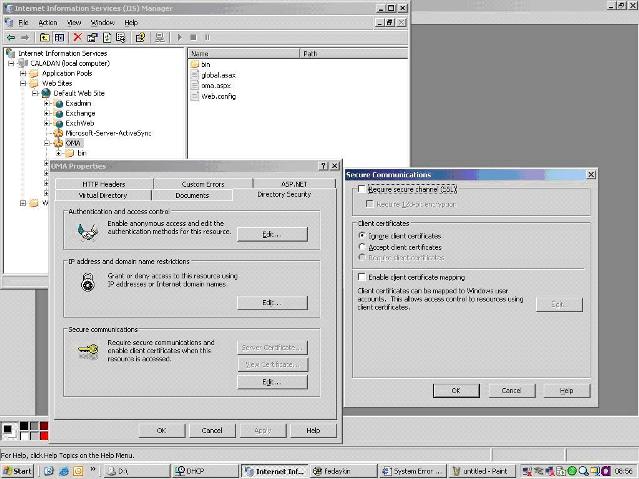Screen dimensions: 639x479
Task: Click the Properties icon in IIS toolbar
Action: [92, 37]
